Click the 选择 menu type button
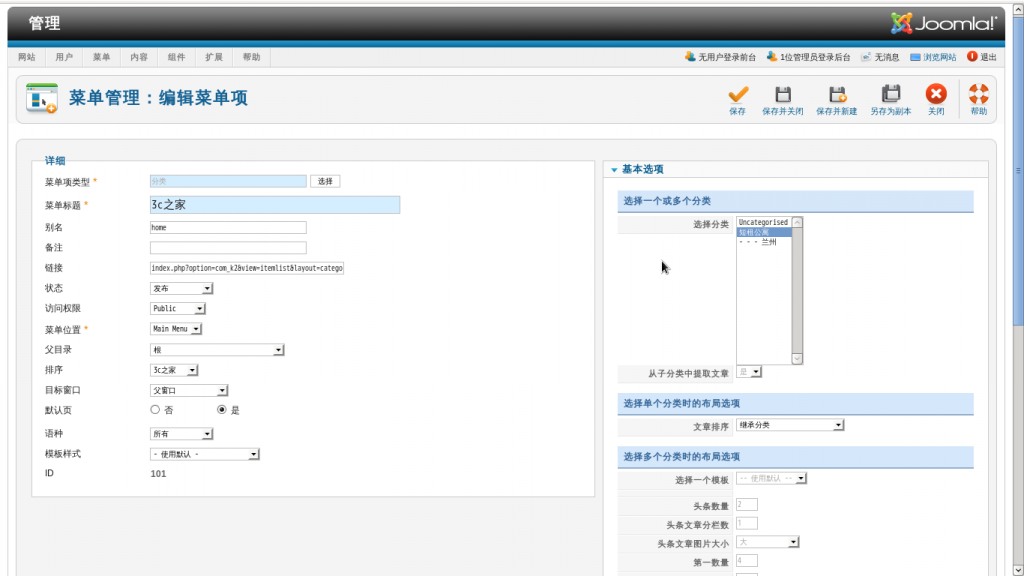 pos(325,181)
